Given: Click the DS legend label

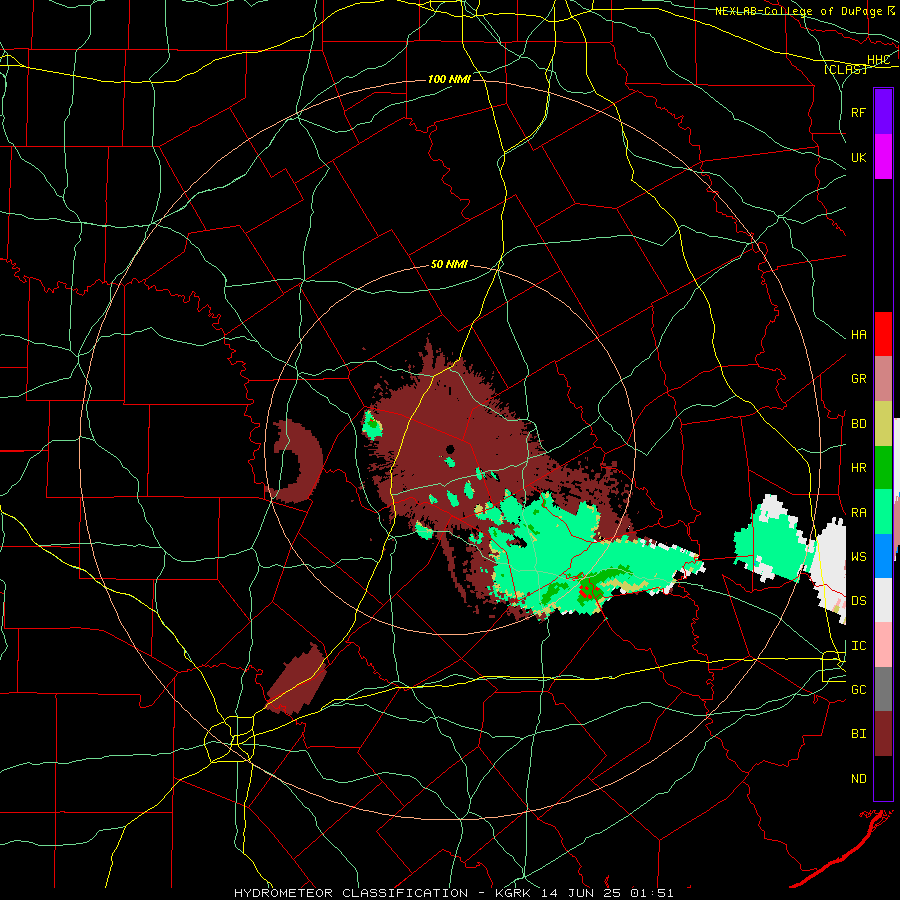Looking at the screenshot, I should click(858, 601).
